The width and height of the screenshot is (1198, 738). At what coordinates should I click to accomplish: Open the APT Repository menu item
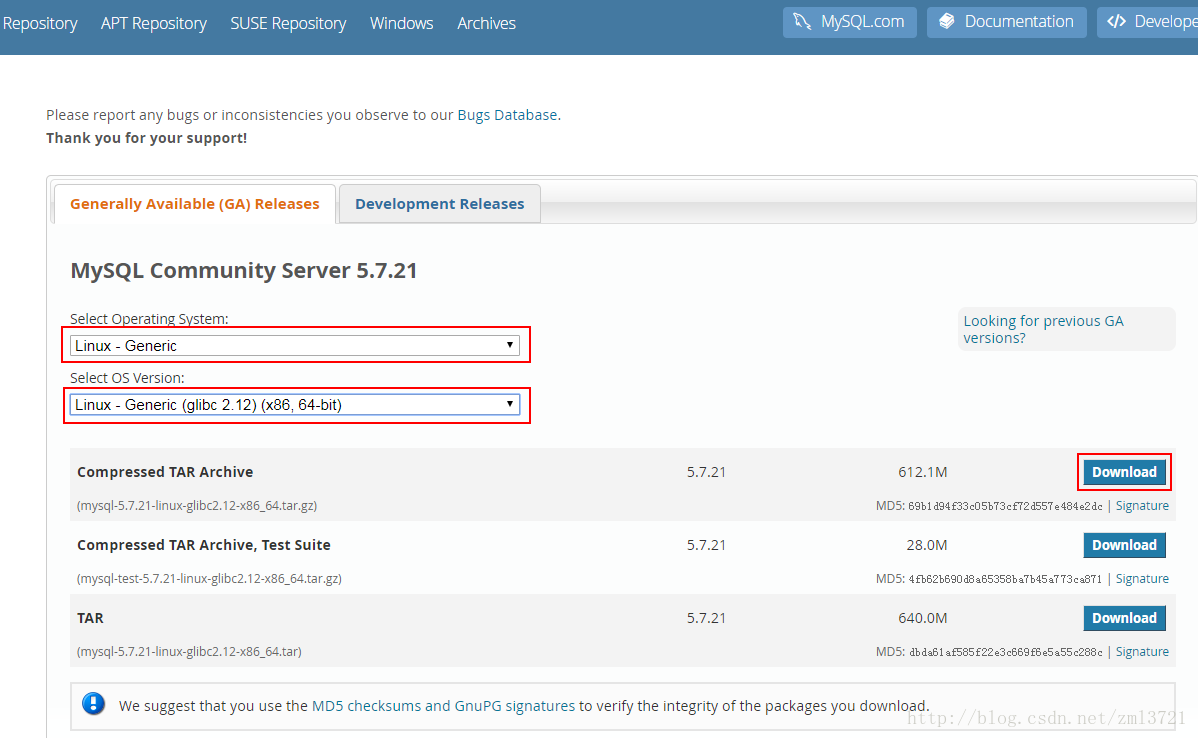coord(154,24)
